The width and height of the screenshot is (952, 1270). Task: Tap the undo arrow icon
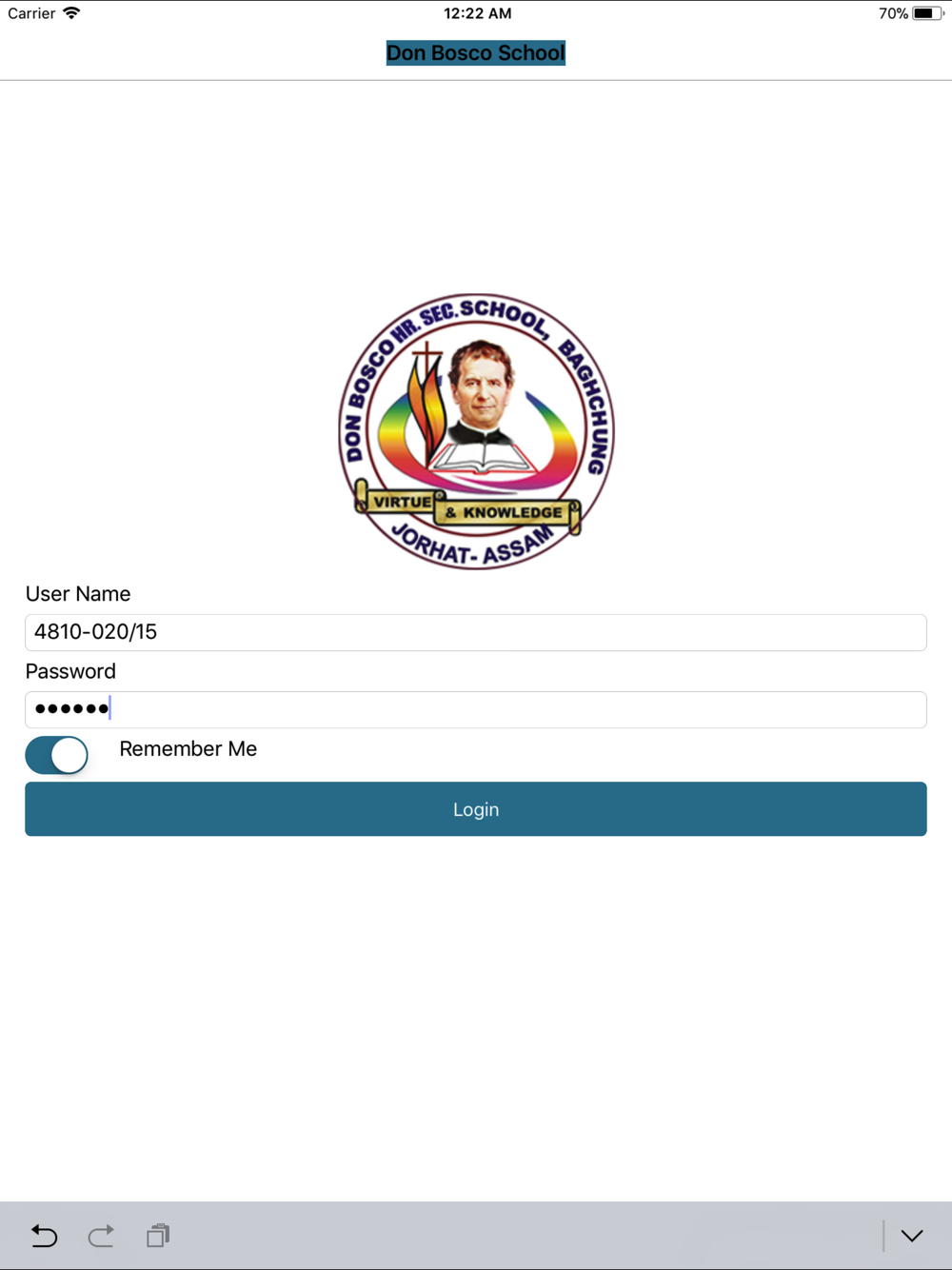(x=44, y=1236)
